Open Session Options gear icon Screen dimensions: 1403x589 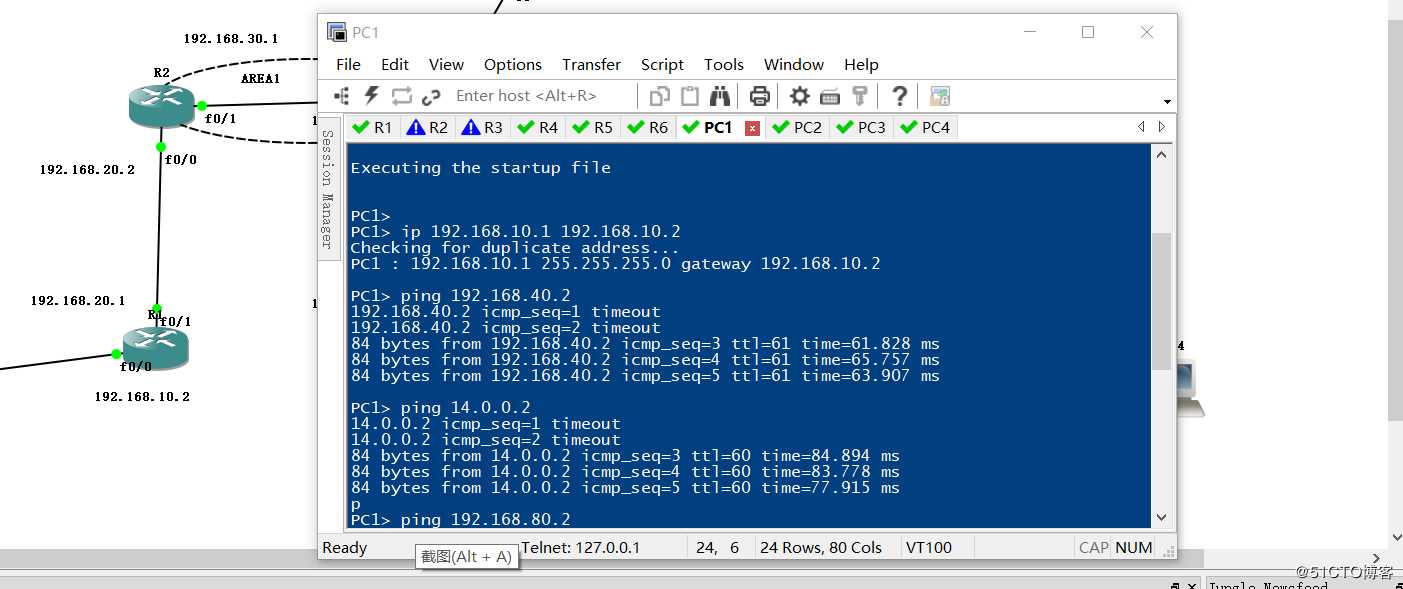pos(800,96)
